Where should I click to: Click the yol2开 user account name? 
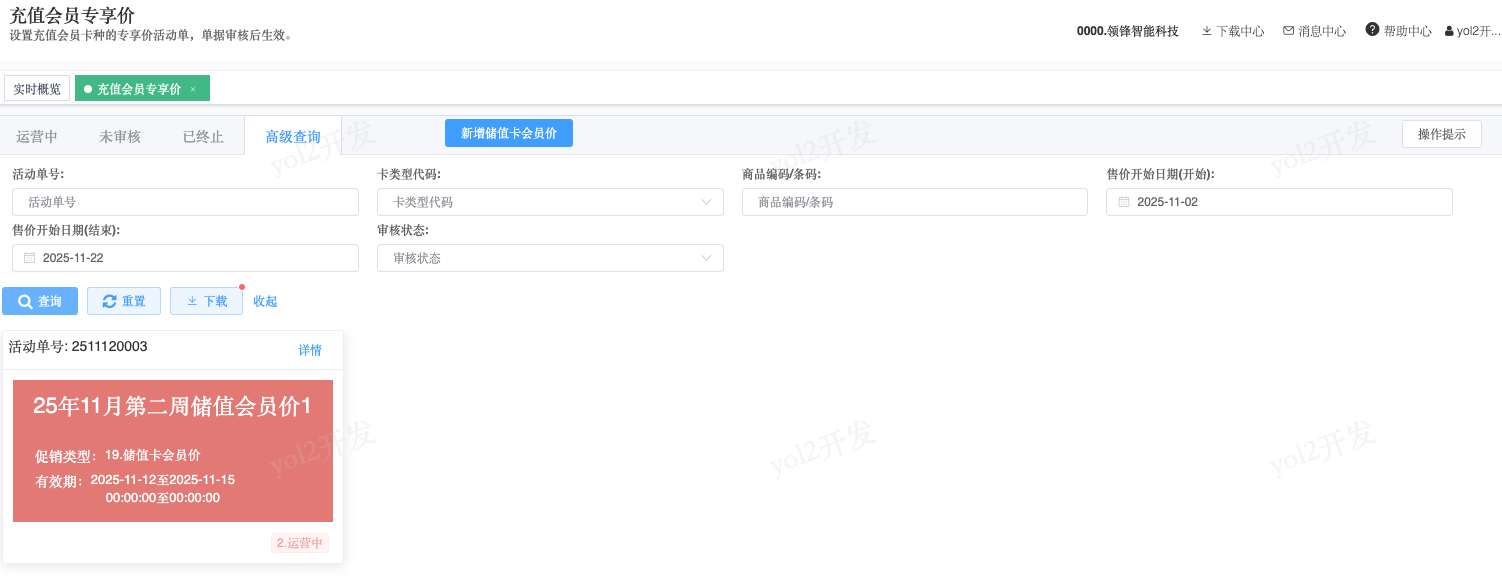point(1479,31)
